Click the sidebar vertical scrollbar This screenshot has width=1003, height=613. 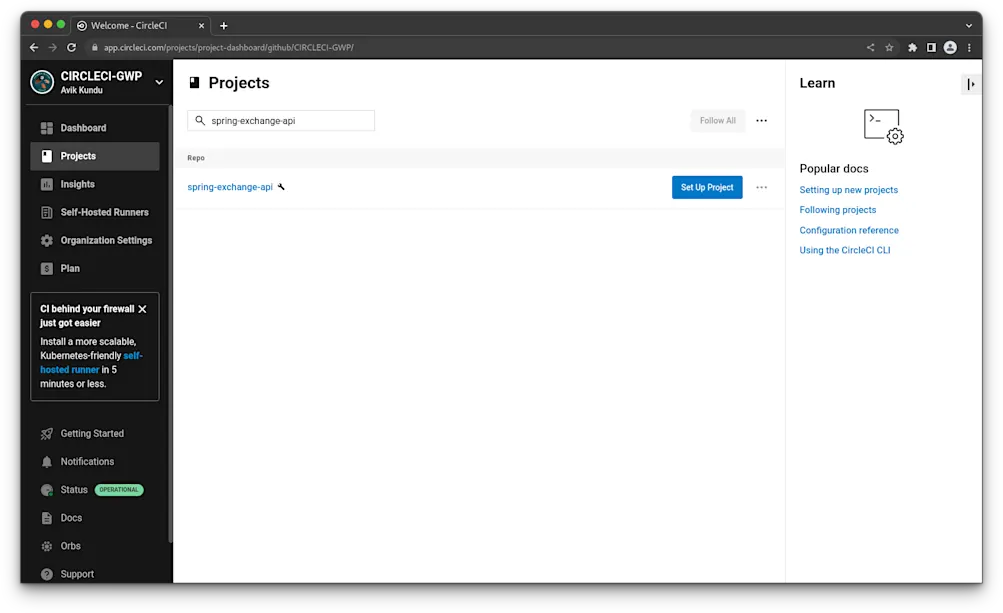pyautogui.click(x=170, y=323)
